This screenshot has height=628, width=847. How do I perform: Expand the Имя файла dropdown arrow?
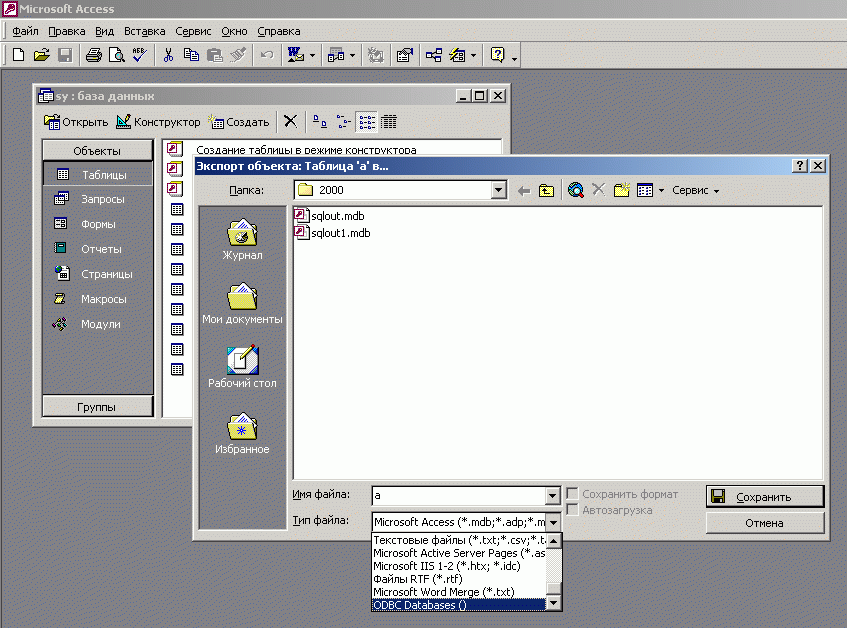point(552,495)
